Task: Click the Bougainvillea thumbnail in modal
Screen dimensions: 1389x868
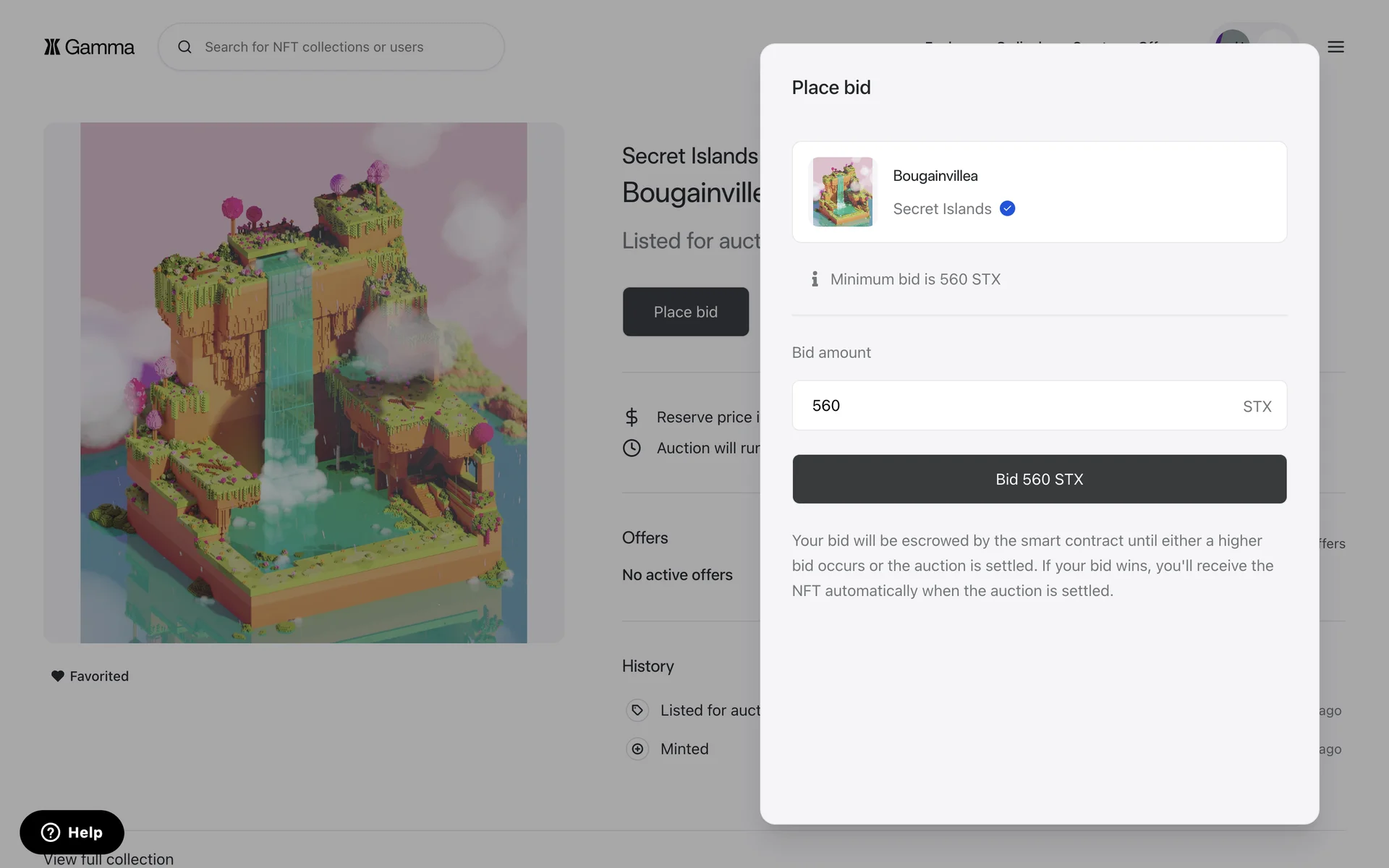Action: pyautogui.click(x=842, y=192)
